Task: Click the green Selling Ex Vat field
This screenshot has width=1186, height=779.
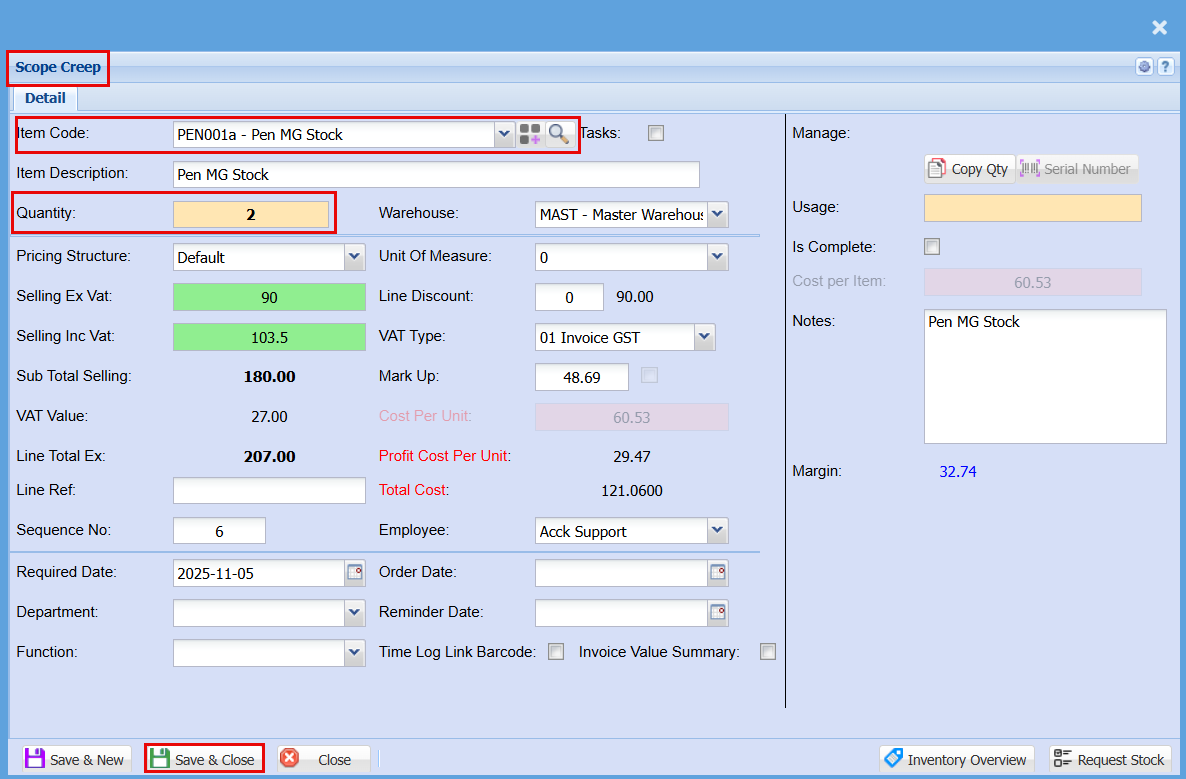Action: [269, 297]
